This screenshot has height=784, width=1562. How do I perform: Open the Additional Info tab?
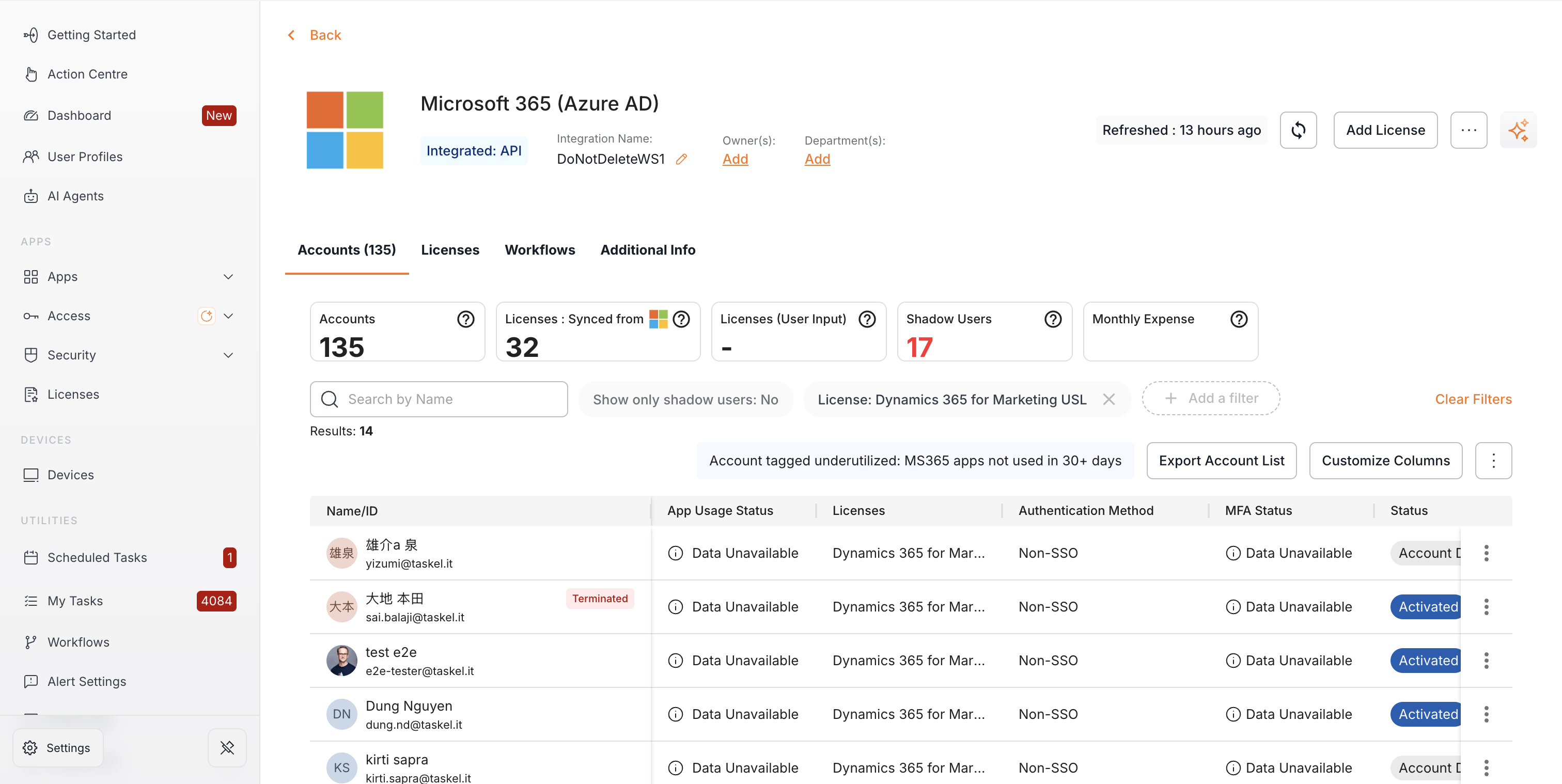pyautogui.click(x=648, y=250)
